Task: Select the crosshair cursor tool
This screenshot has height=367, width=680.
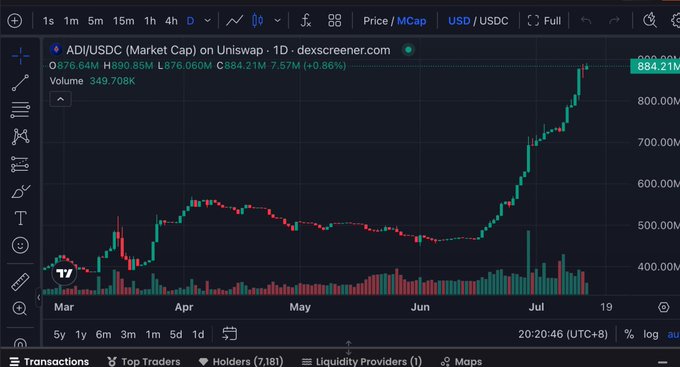Action: tap(20, 56)
